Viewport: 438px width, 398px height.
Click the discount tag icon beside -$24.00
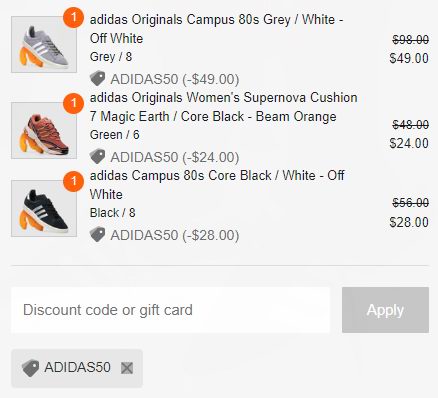pos(97,157)
